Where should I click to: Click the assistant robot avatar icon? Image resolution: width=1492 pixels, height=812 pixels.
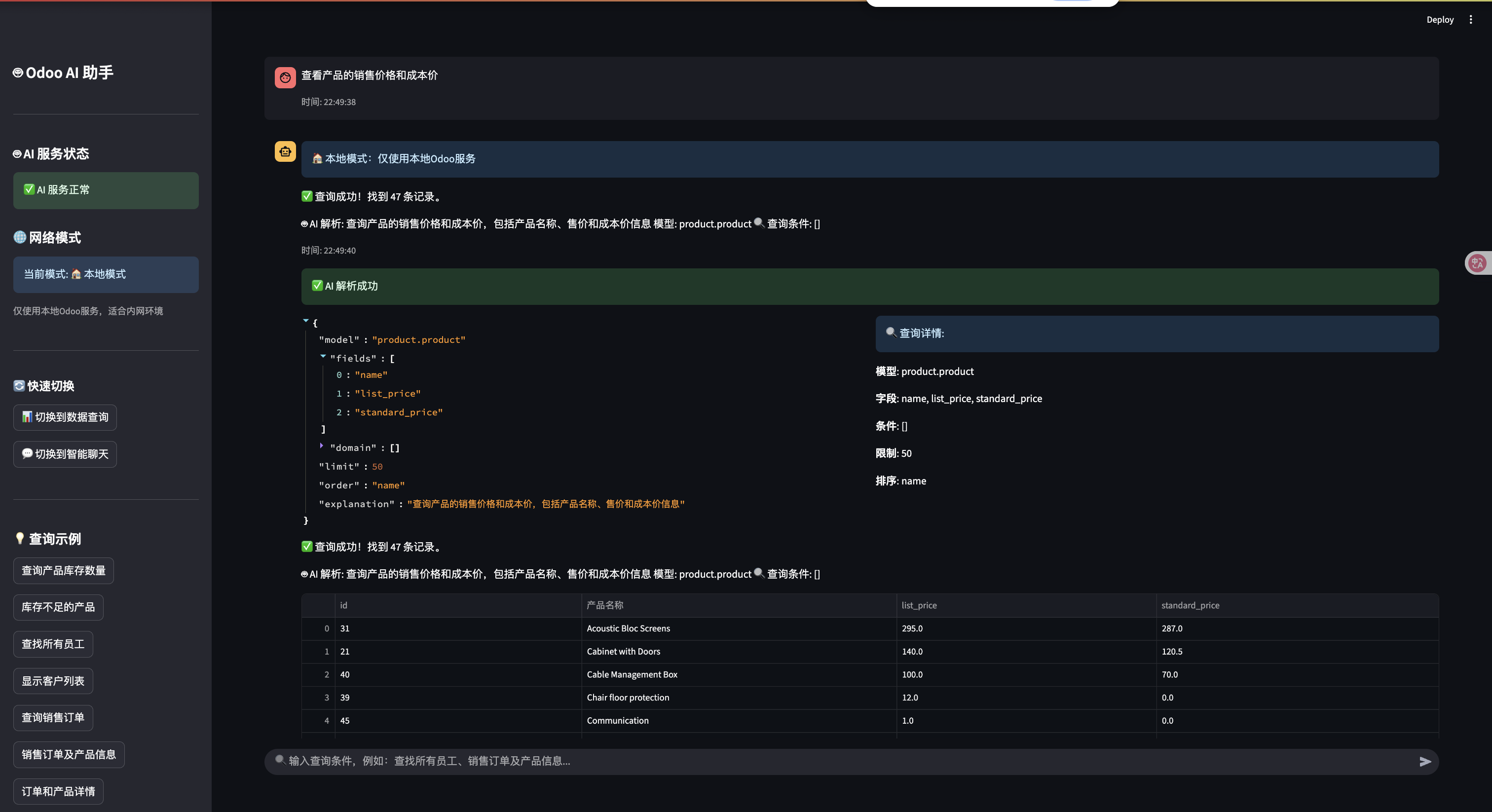click(285, 152)
